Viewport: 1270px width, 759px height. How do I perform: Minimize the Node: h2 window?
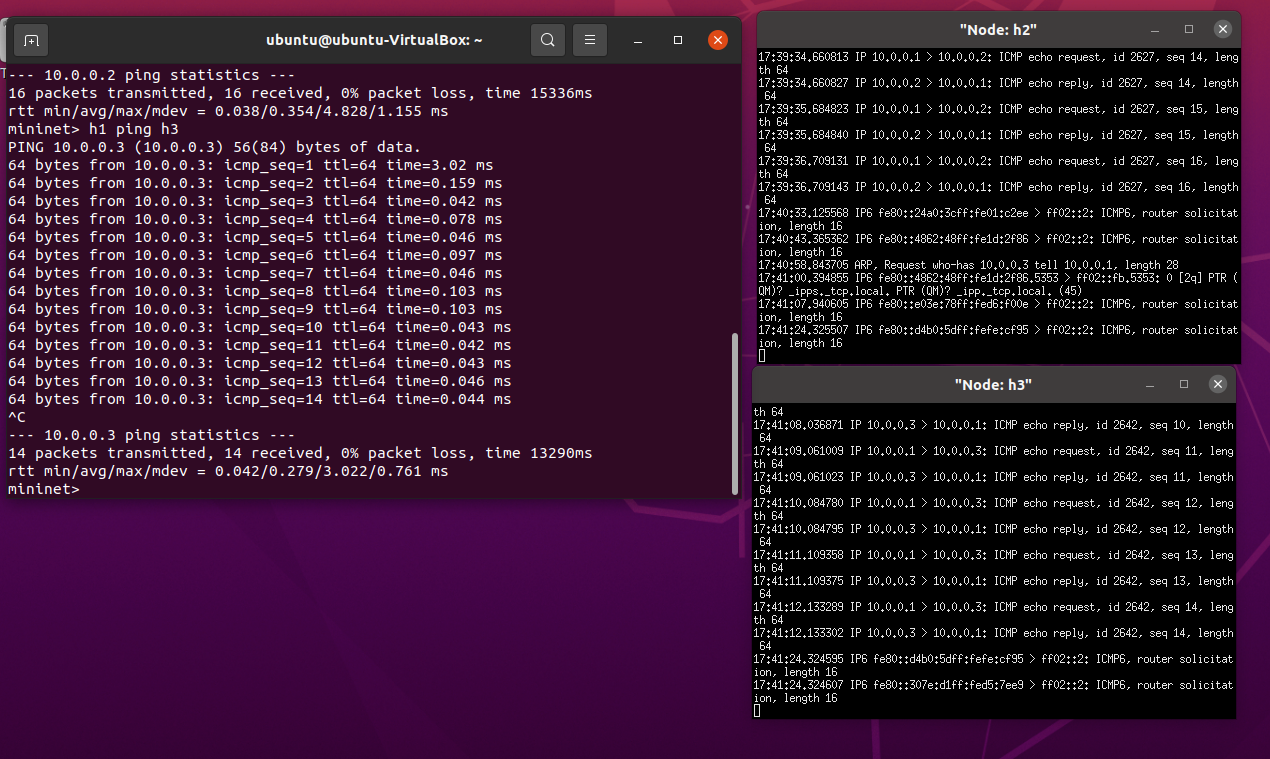[1155, 29]
